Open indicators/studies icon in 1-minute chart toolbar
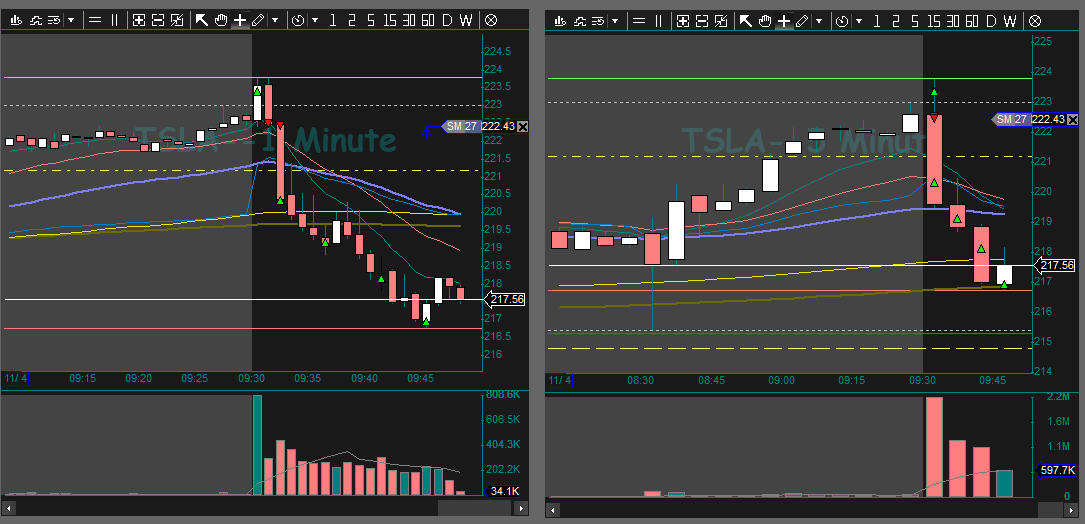 point(35,20)
